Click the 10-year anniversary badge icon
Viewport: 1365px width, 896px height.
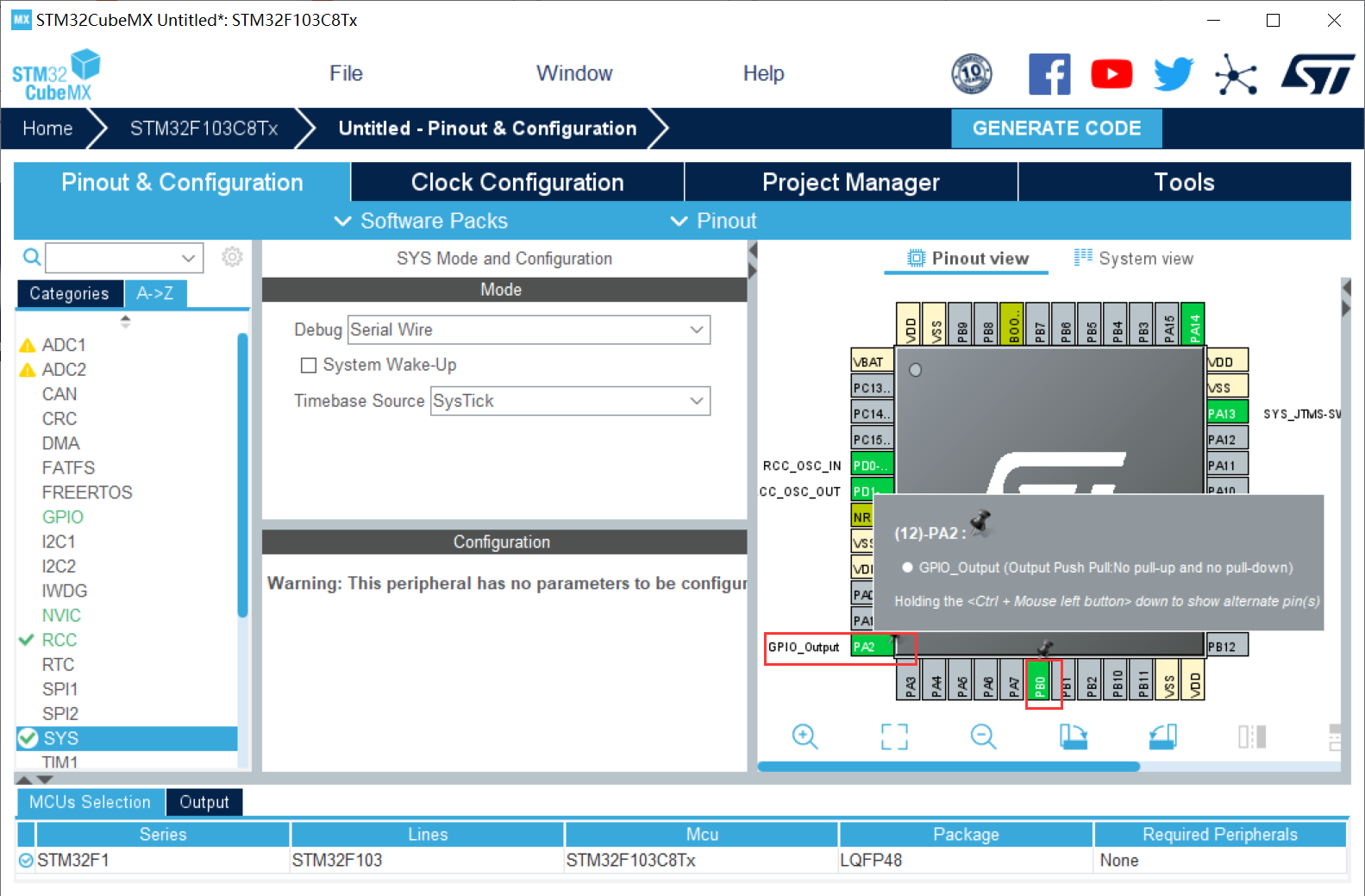coord(972,74)
